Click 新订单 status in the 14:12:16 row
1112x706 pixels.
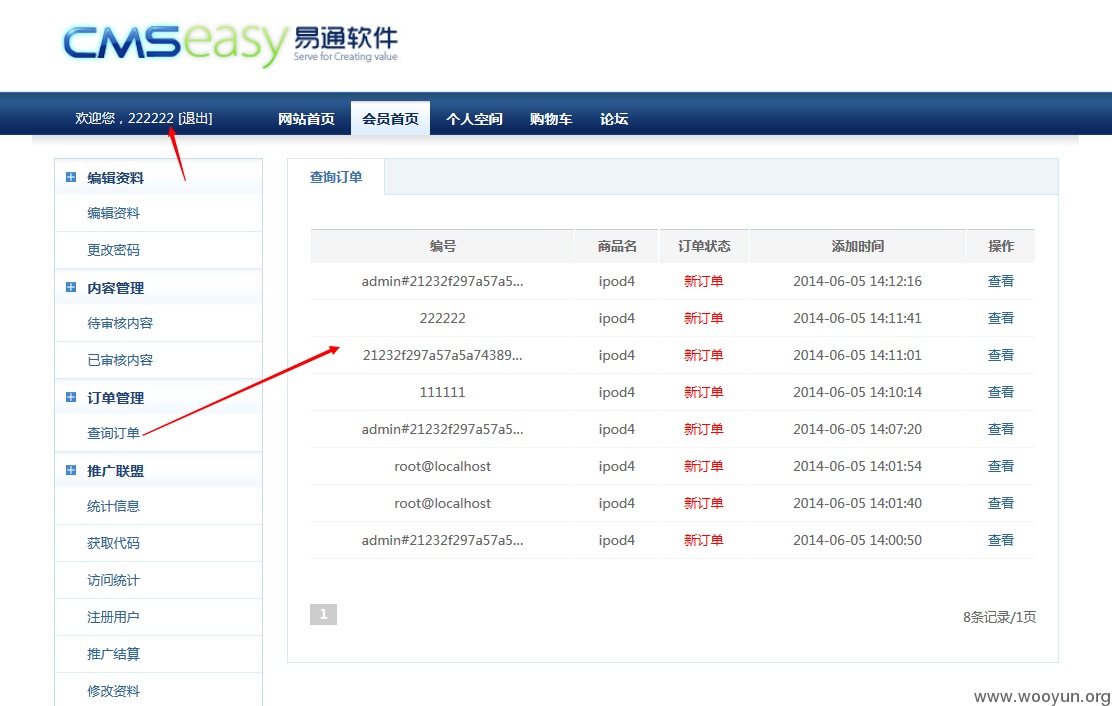point(704,281)
